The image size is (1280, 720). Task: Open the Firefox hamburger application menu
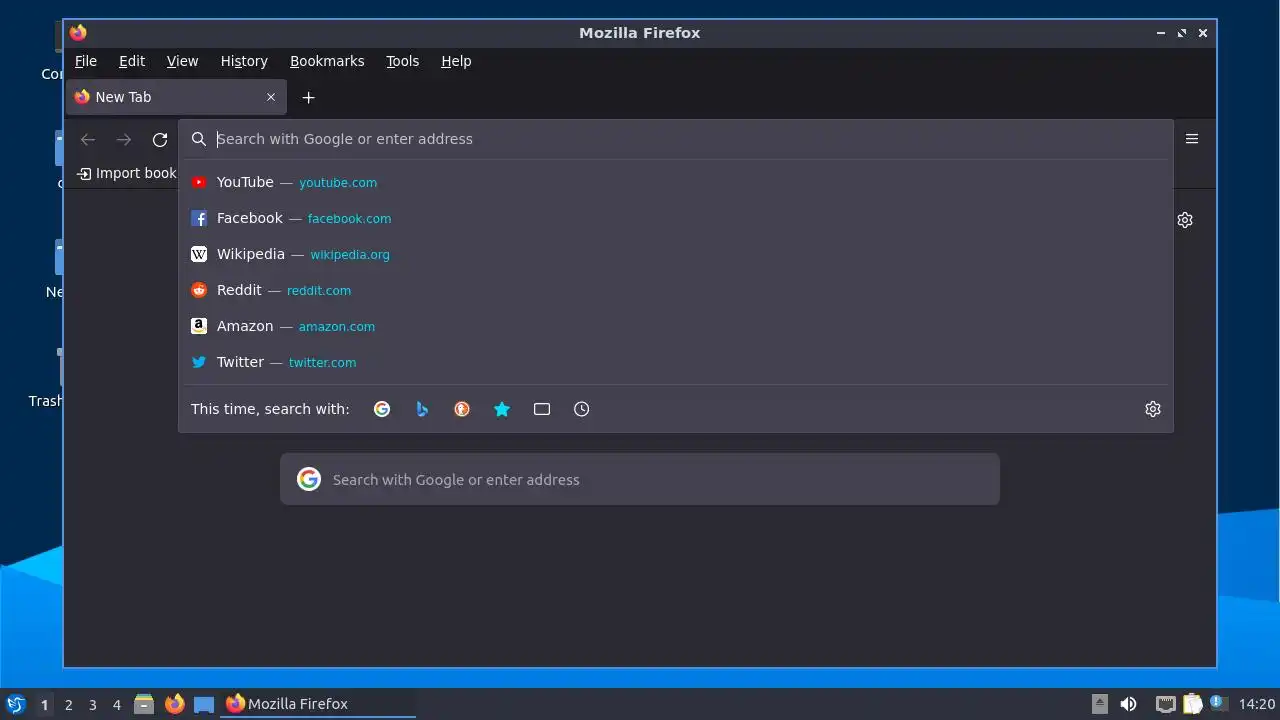click(x=1192, y=139)
